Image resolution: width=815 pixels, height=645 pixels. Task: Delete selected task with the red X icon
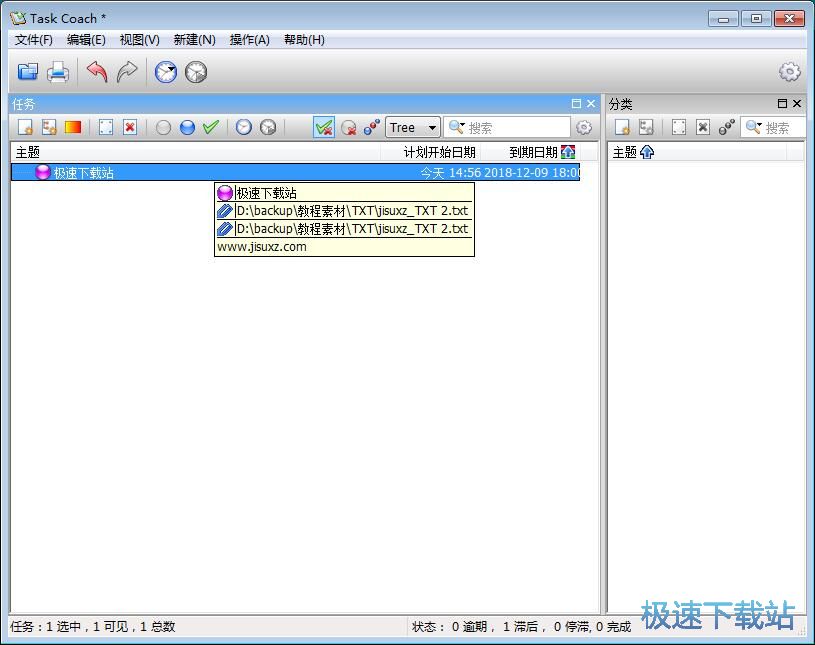click(130, 127)
